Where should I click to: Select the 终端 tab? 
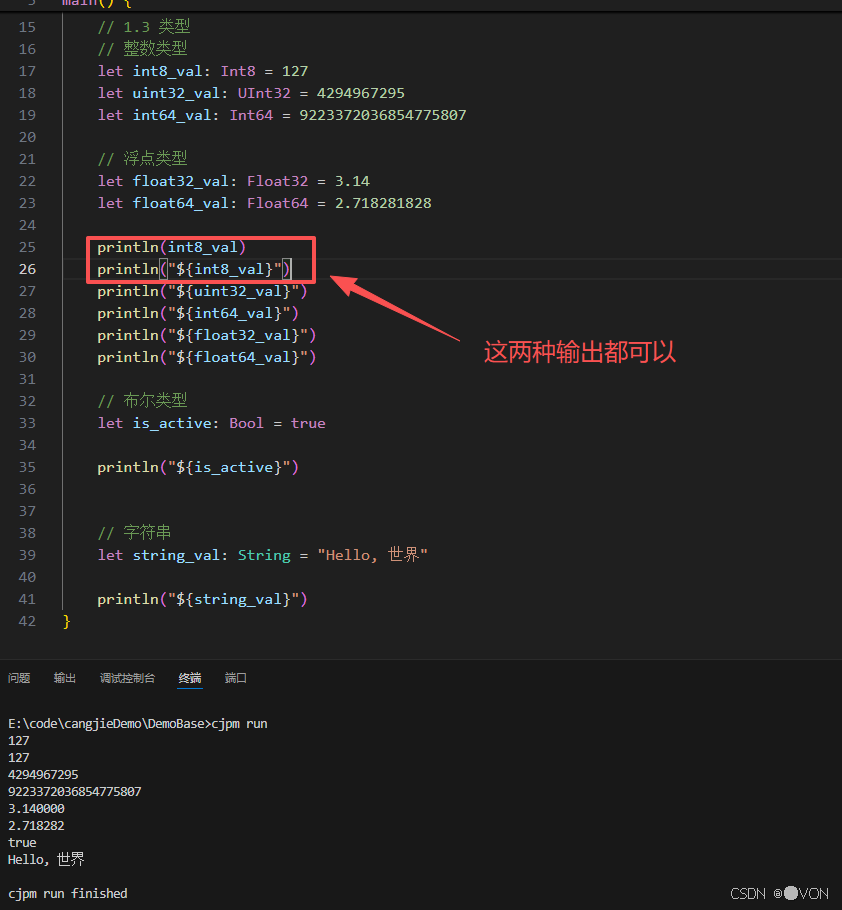[x=190, y=678]
